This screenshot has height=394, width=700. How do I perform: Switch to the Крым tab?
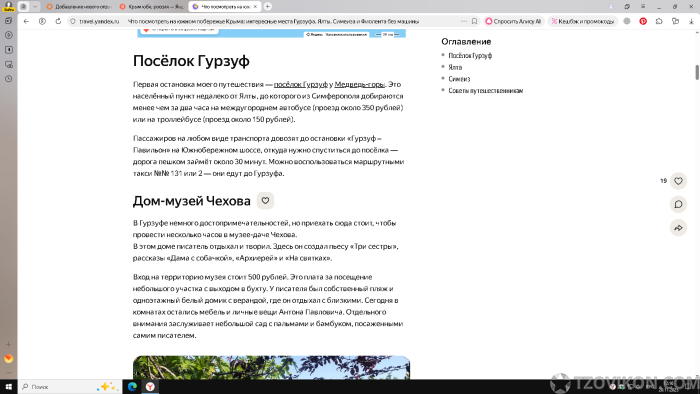152,6
